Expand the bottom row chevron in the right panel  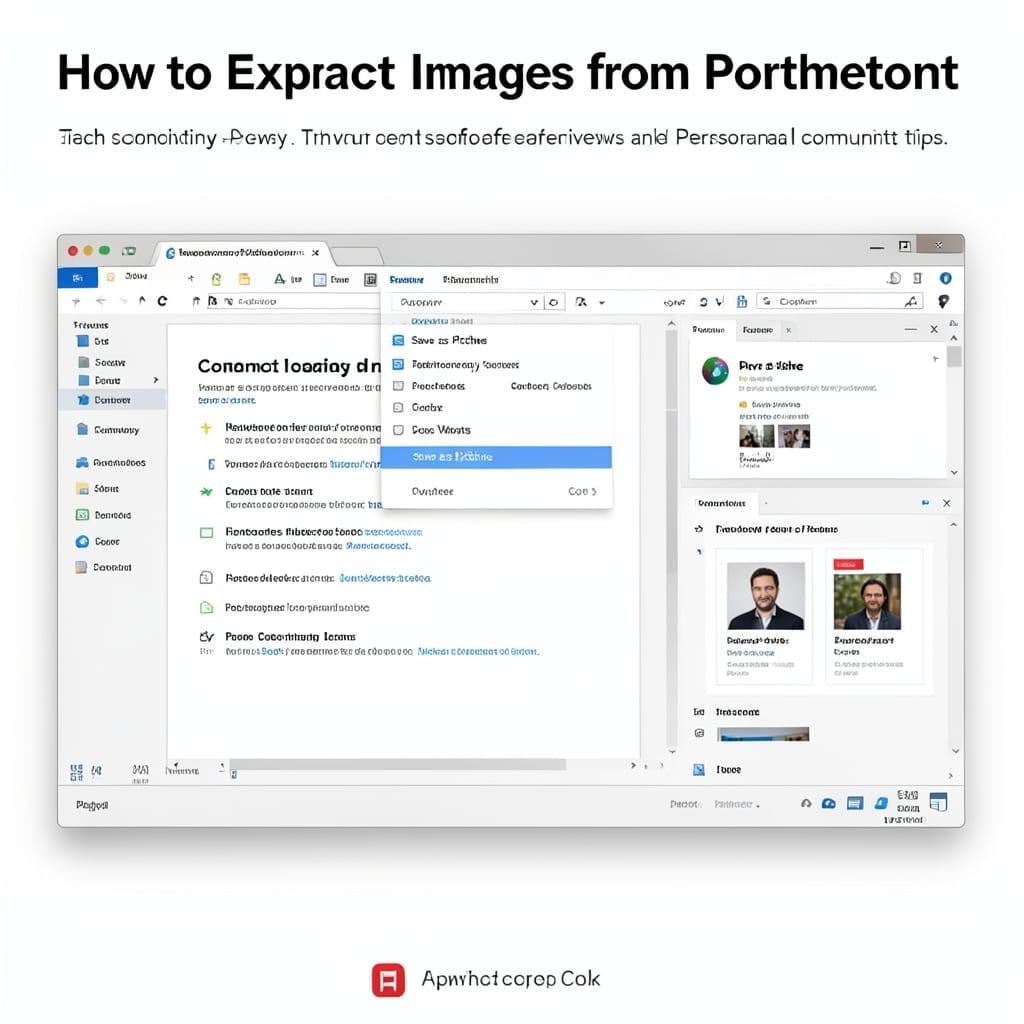pos(950,776)
